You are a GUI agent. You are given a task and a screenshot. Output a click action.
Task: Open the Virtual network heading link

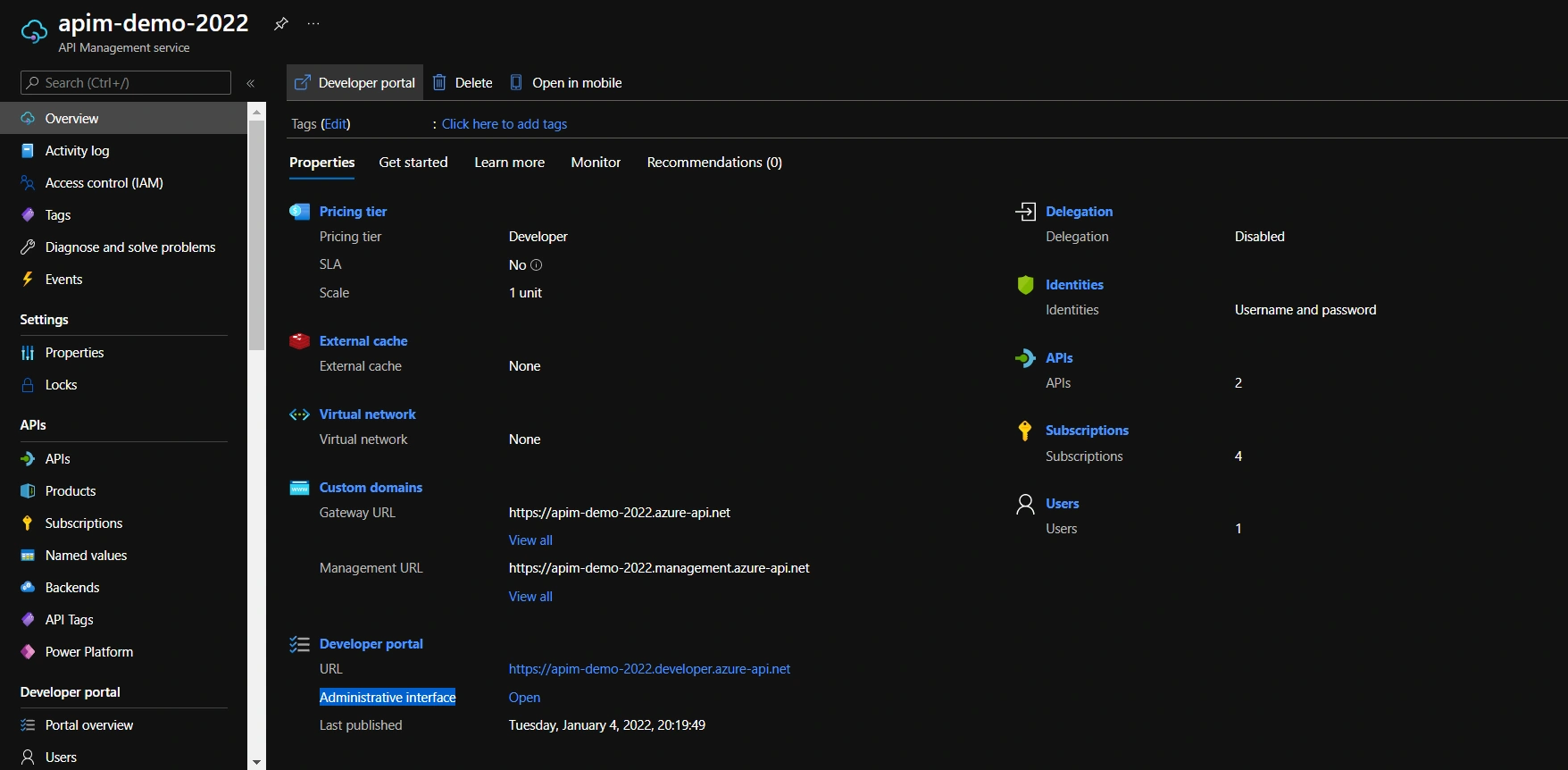(367, 414)
